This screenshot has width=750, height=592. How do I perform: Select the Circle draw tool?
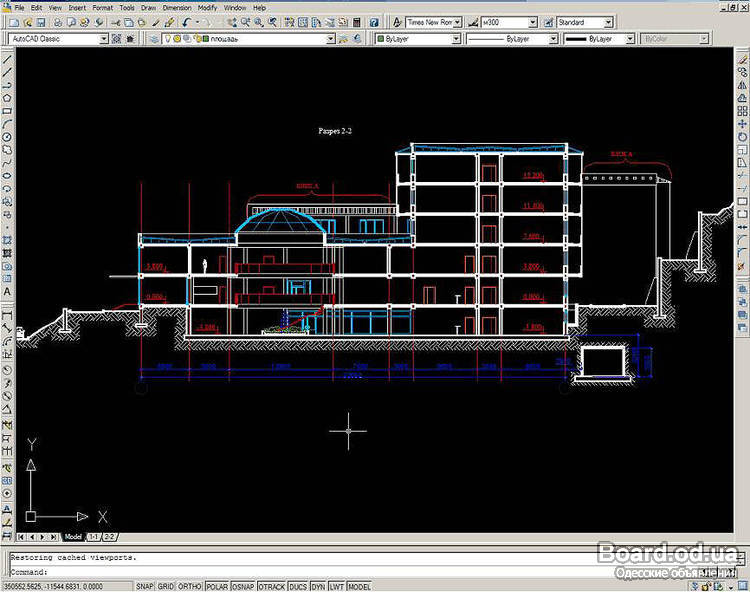click(7, 137)
